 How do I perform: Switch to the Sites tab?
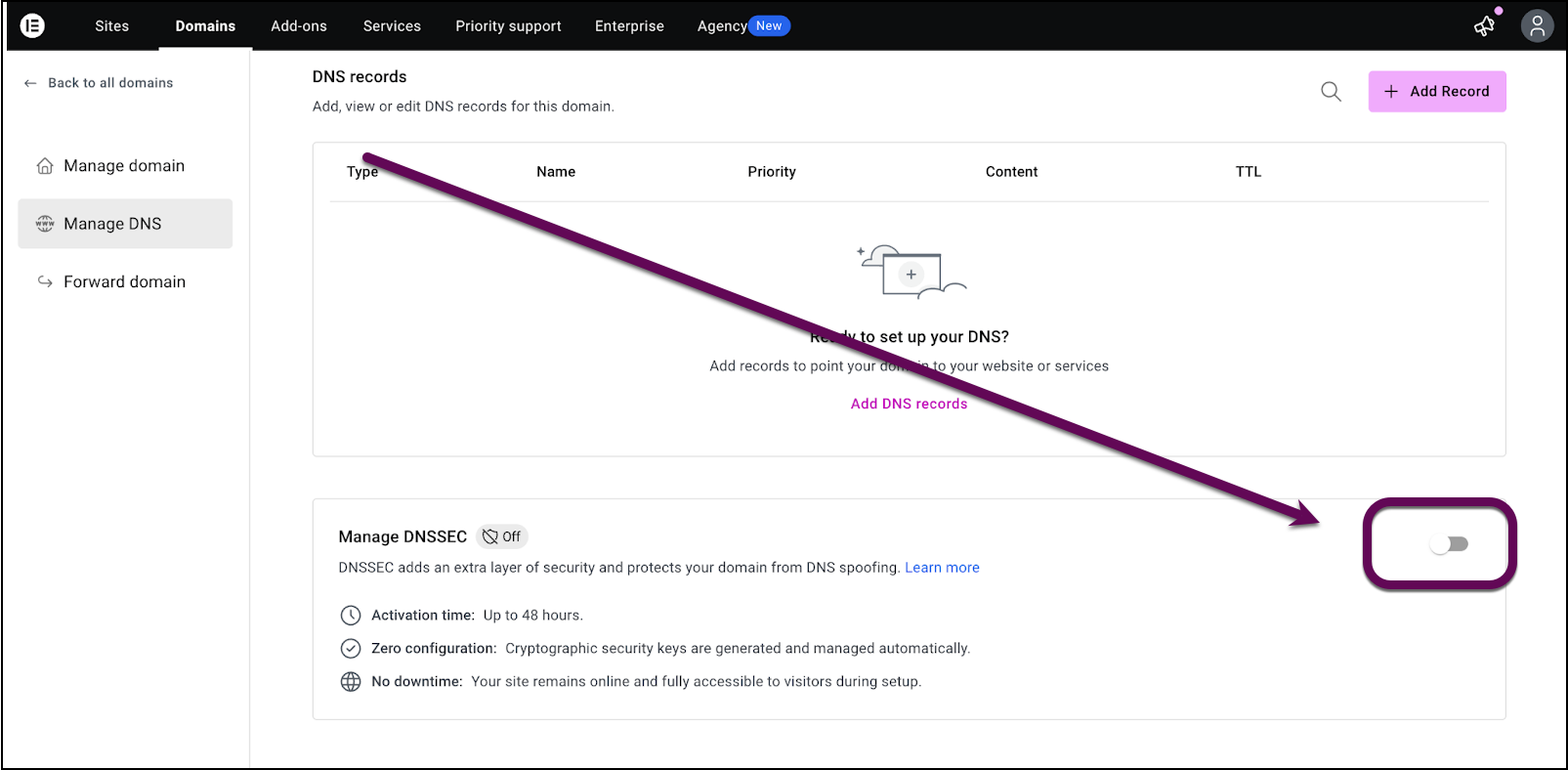pos(111,26)
